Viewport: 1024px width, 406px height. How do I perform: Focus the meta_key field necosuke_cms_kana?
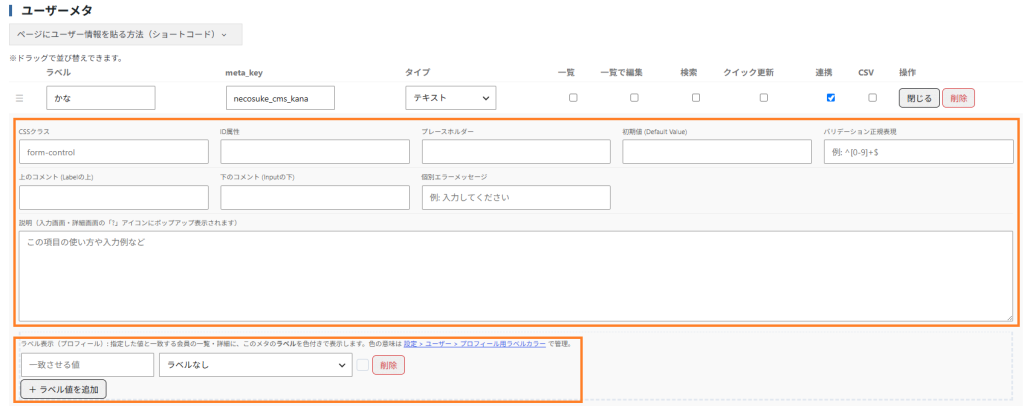pos(280,98)
